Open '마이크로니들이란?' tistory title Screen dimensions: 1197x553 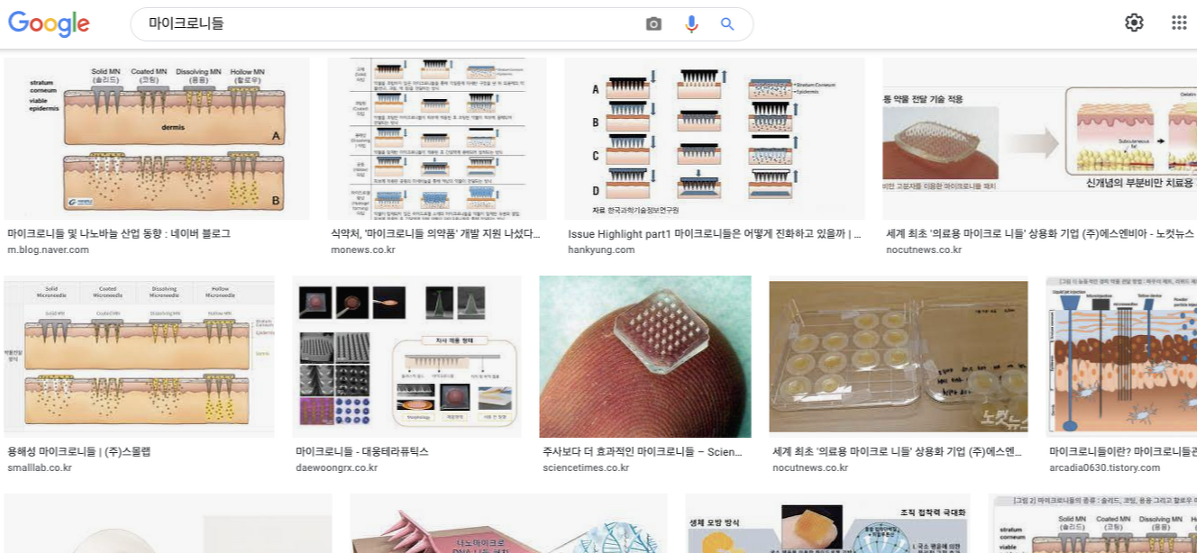(x=1123, y=451)
